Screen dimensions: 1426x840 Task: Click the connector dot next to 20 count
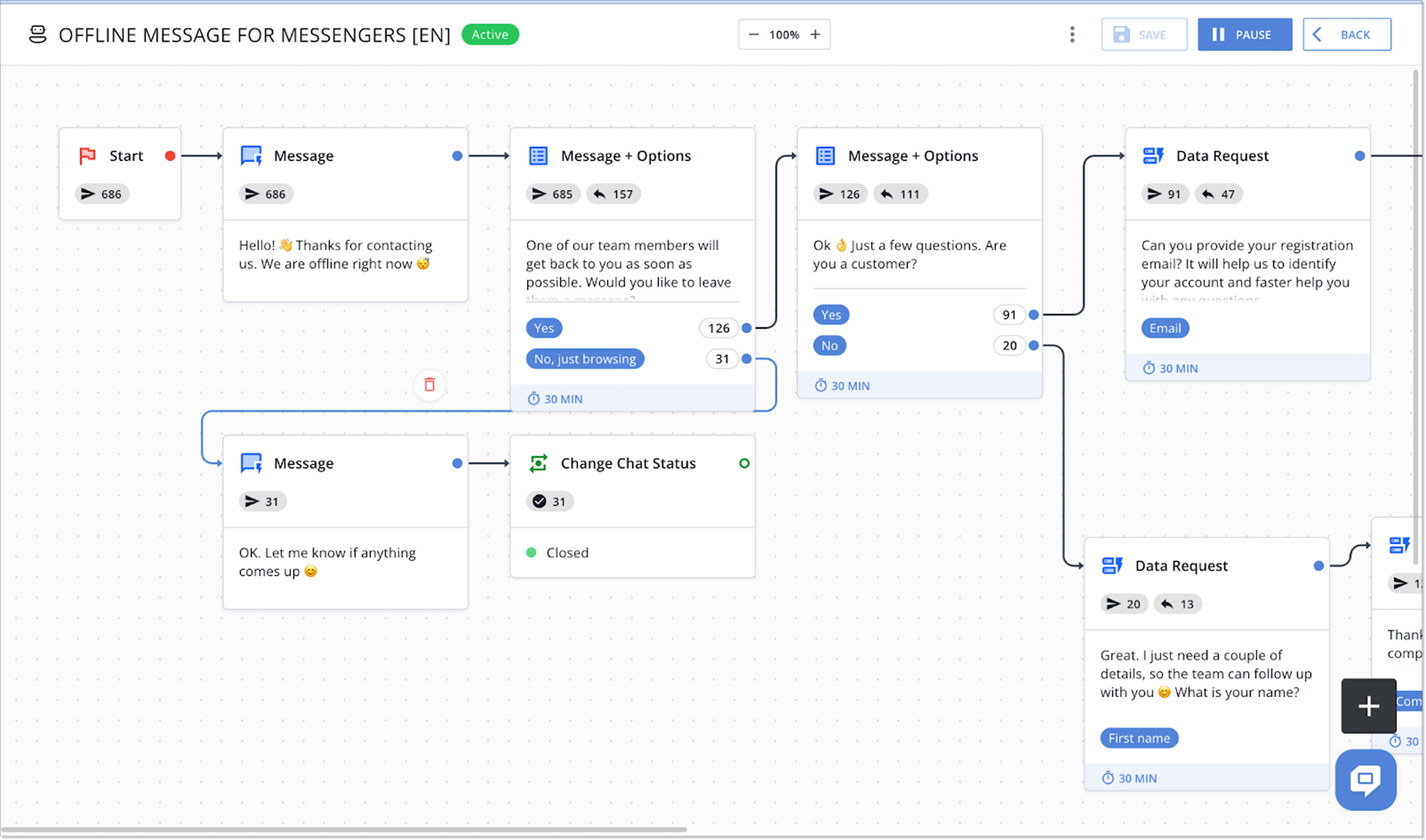pos(1033,345)
